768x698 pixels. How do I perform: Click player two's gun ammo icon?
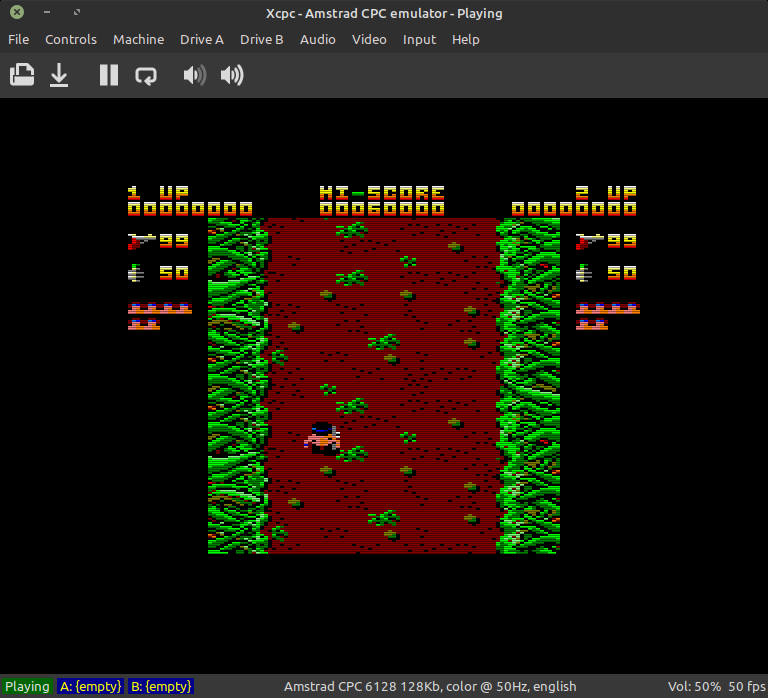[x=590, y=241]
